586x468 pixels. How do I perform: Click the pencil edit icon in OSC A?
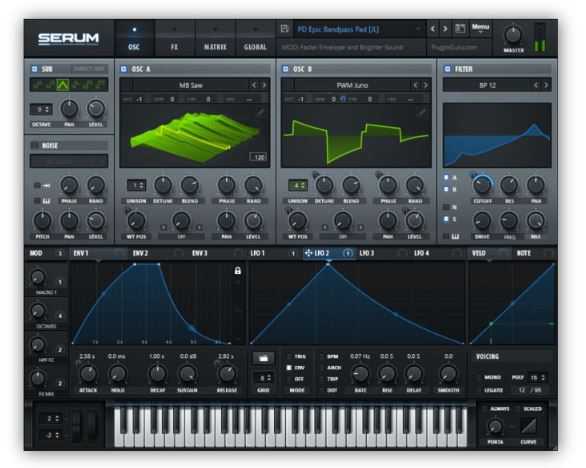click(x=260, y=112)
